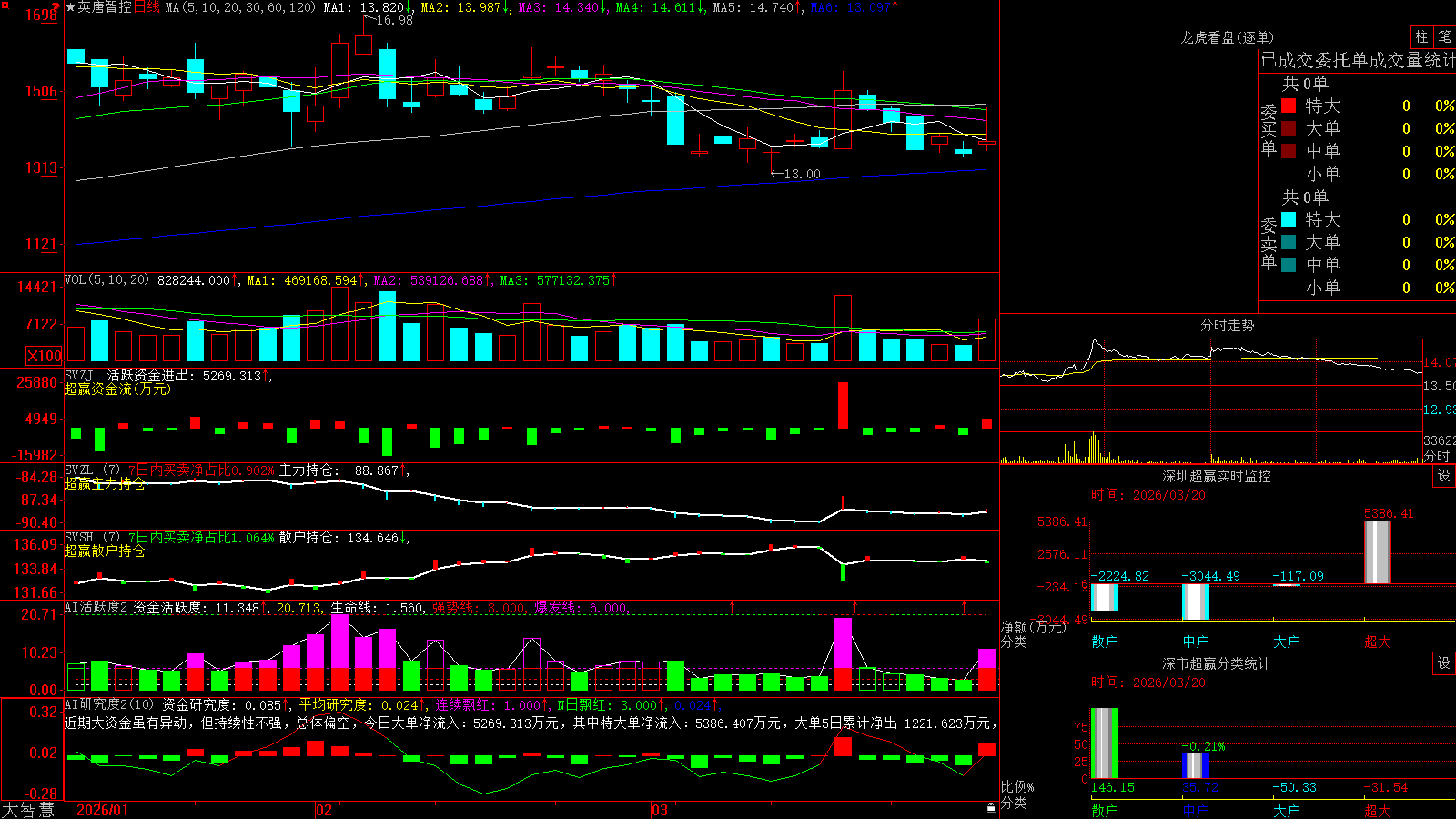1456x819 pixels.
Task: Click the 强势线: 3.000 label
Action: pyautogui.click(x=479, y=607)
